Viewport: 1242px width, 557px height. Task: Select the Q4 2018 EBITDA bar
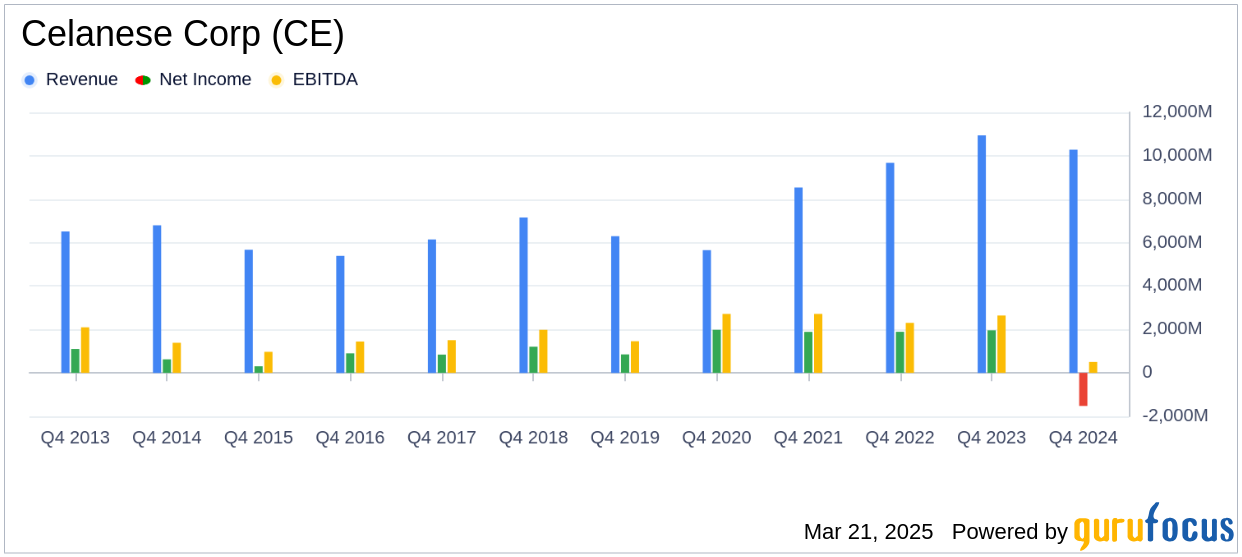pyautogui.click(x=543, y=351)
